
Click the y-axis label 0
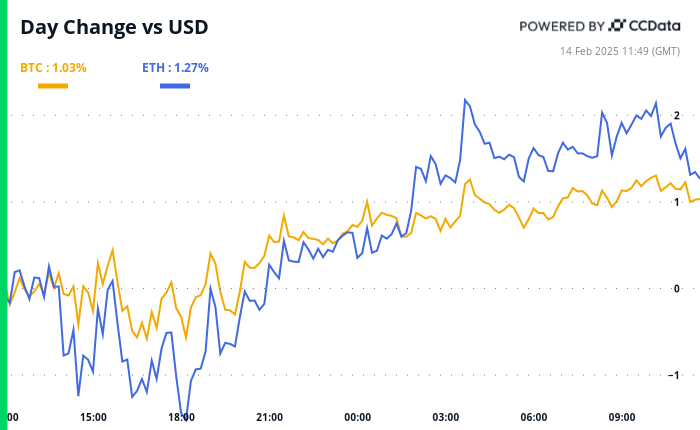point(677,289)
